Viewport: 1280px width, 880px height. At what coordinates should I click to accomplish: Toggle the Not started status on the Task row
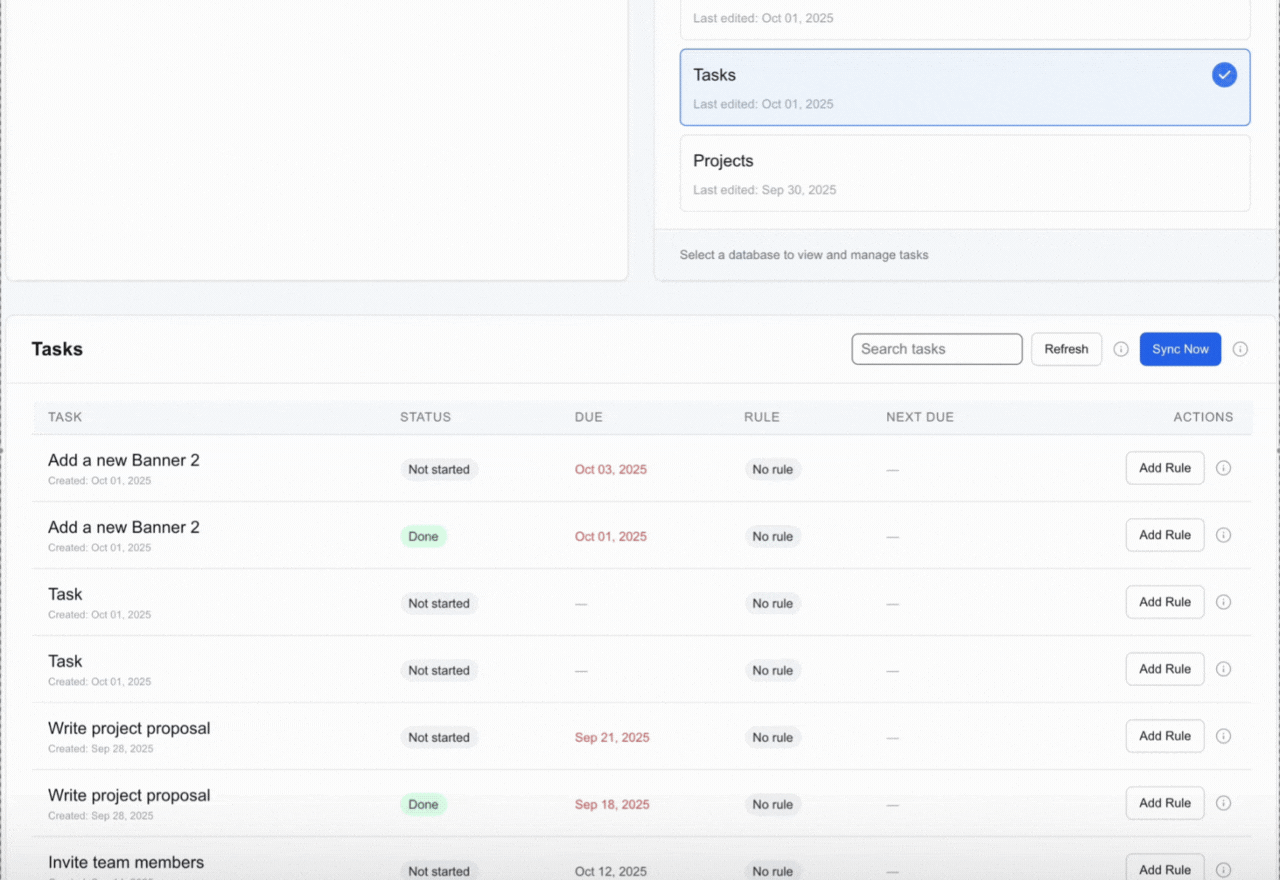[439, 603]
